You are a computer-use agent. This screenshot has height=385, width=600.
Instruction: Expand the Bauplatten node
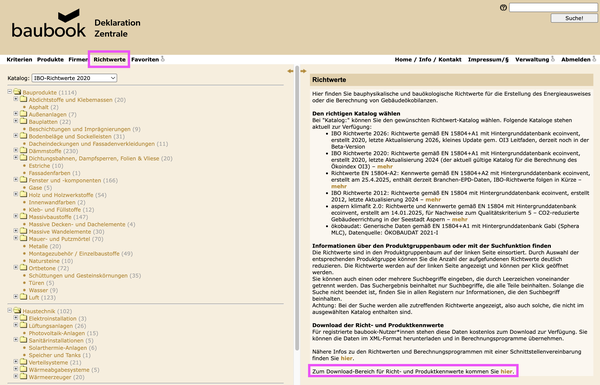pos(16,121)
